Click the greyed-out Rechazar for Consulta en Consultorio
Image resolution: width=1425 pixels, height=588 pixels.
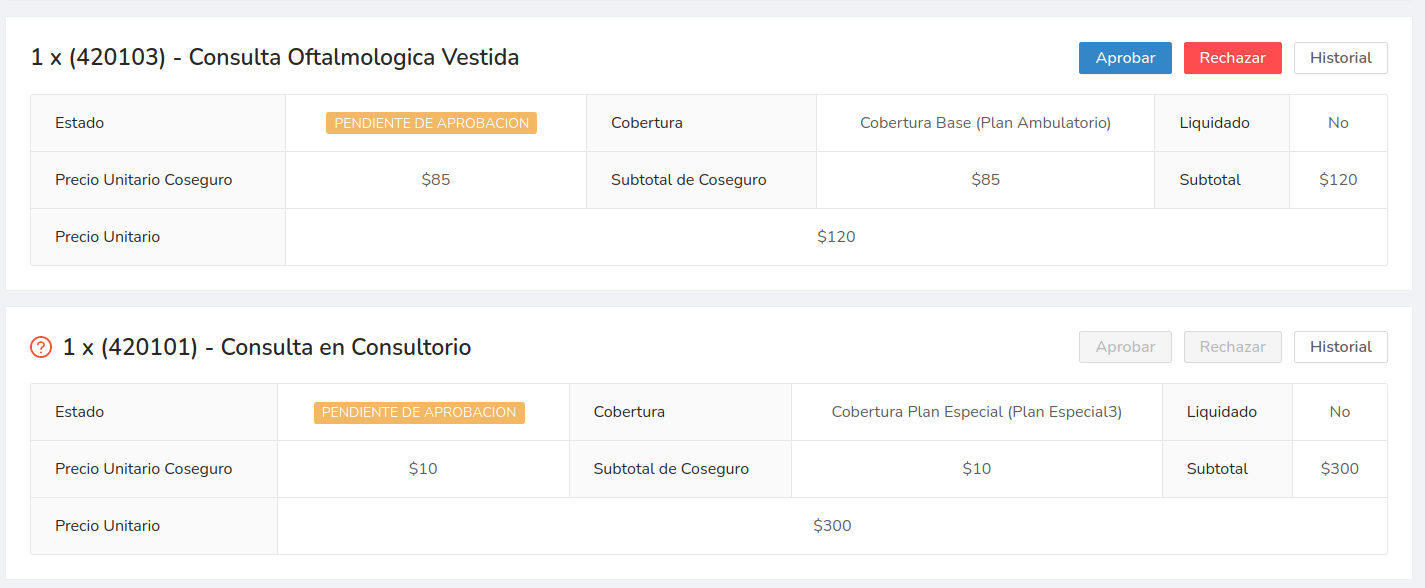click(1232, 347)
